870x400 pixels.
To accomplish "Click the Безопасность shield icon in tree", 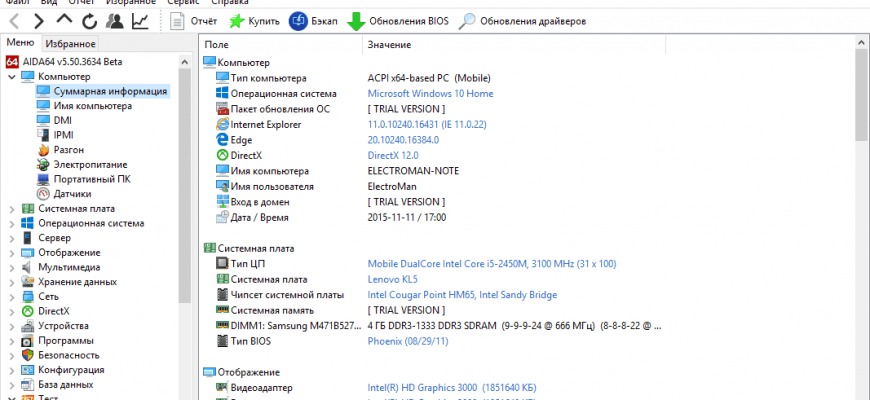I will coord(28,355).
